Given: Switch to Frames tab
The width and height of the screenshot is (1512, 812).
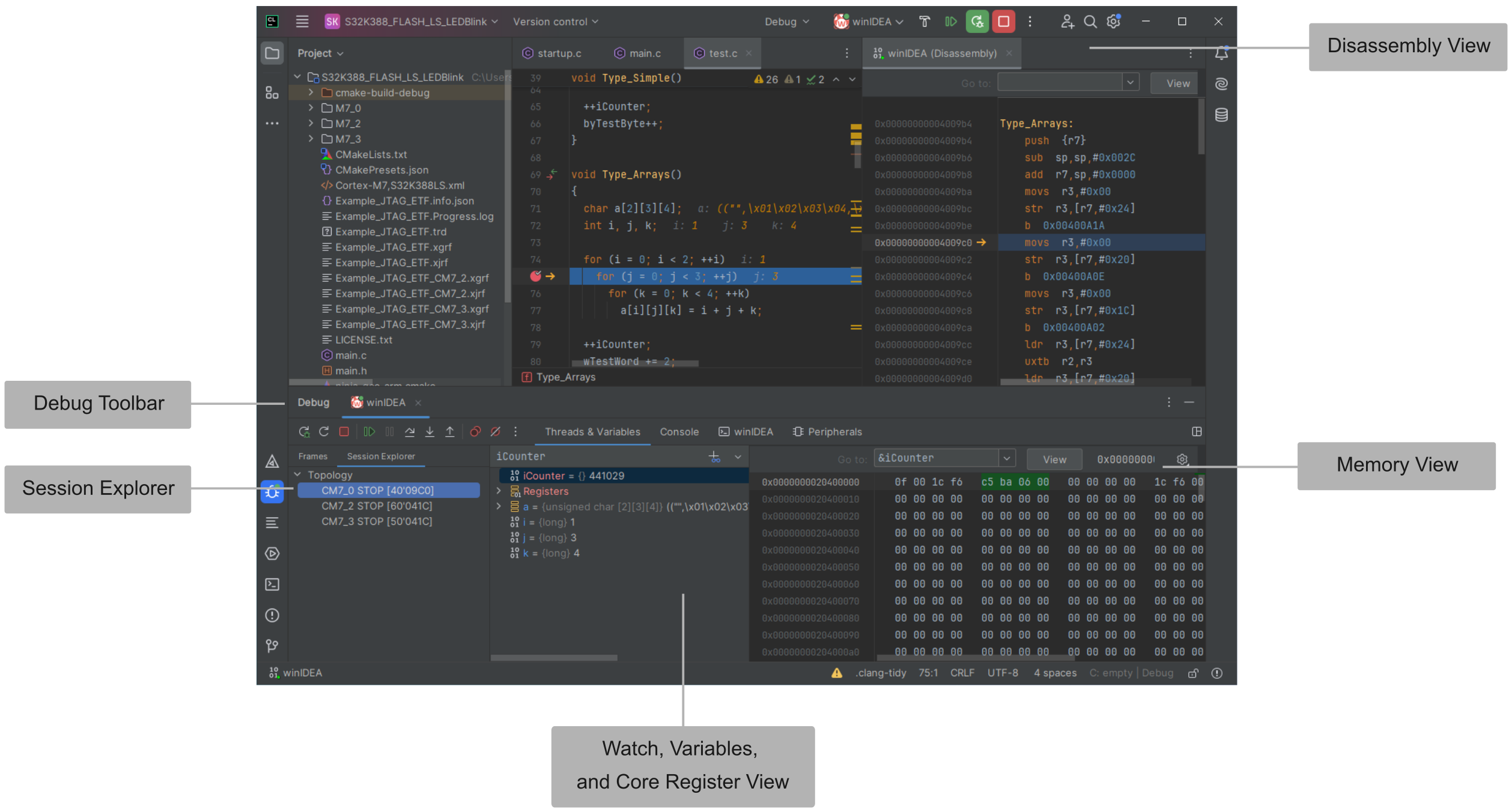Looking at the screenshot, I should (313, 456).
